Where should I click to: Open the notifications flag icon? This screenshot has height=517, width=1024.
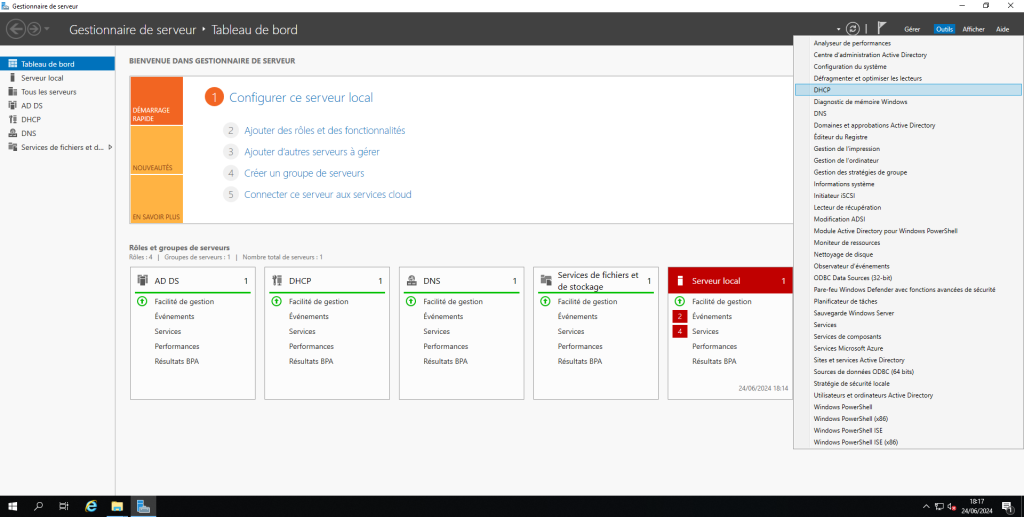coord(881,29)
